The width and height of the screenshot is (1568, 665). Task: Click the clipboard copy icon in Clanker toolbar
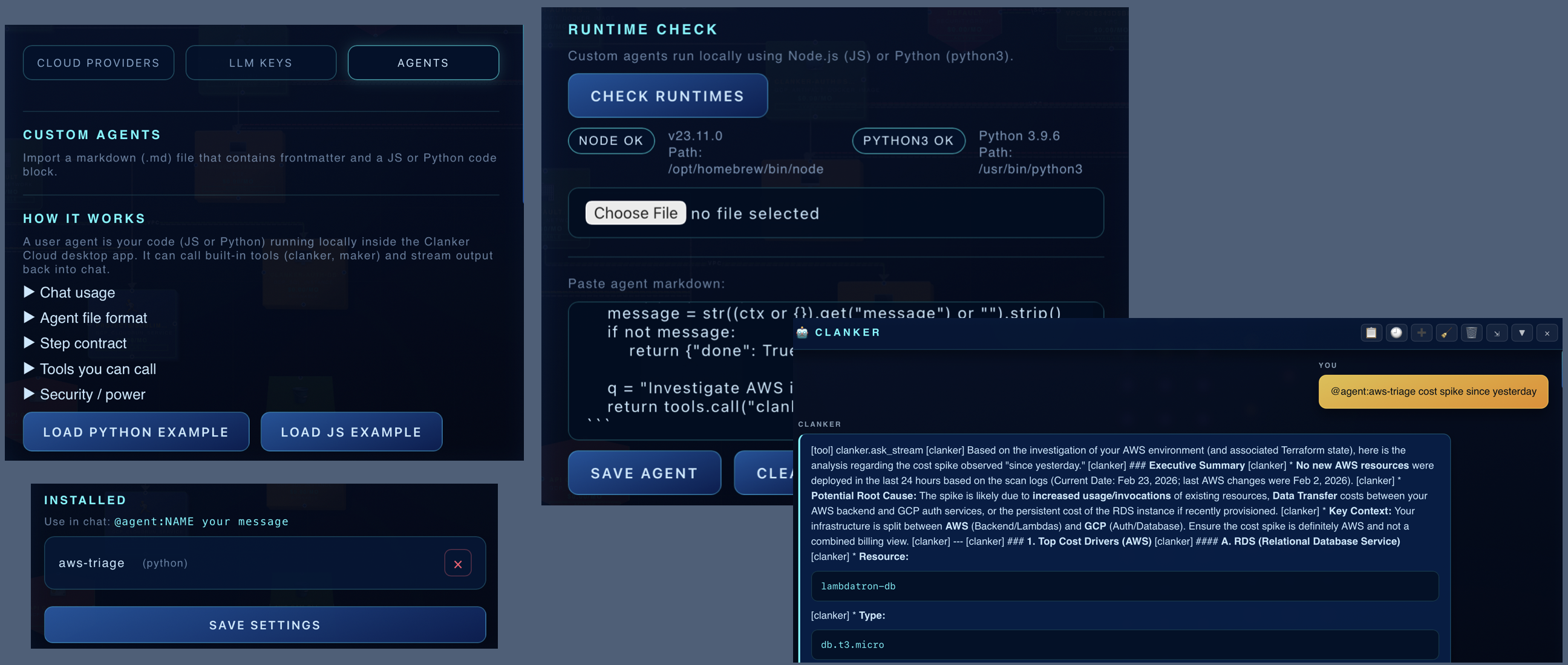[1371, 333]
